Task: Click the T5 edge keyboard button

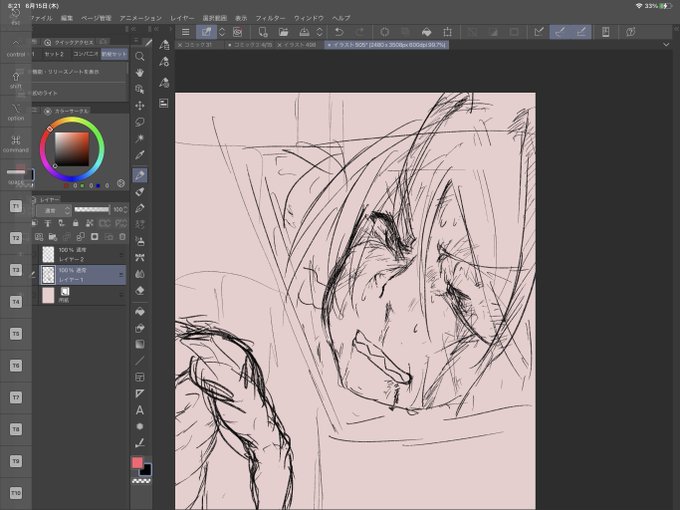Action: coord(16,333)
